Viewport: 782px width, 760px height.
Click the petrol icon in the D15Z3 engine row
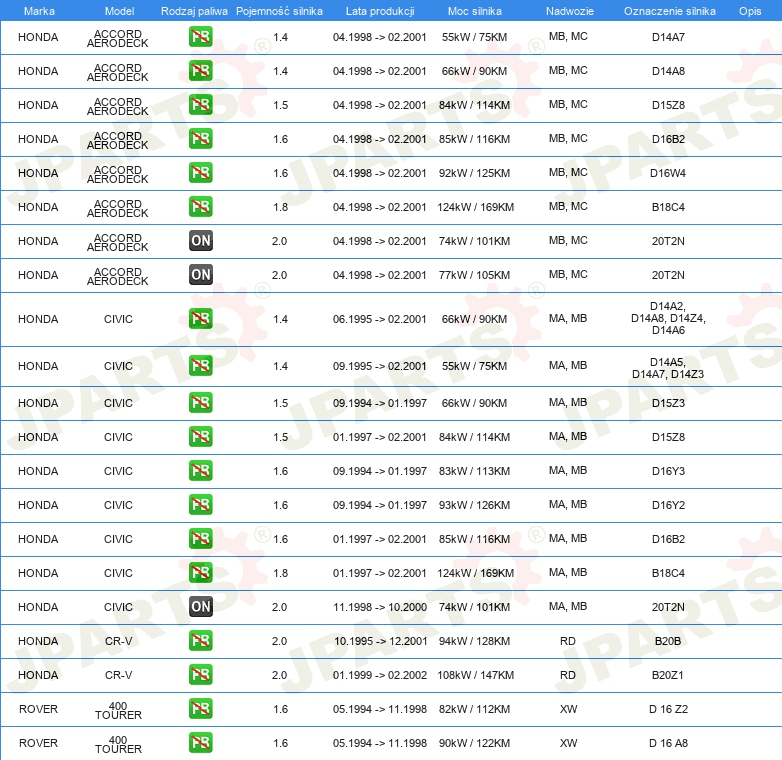[200, 402]
